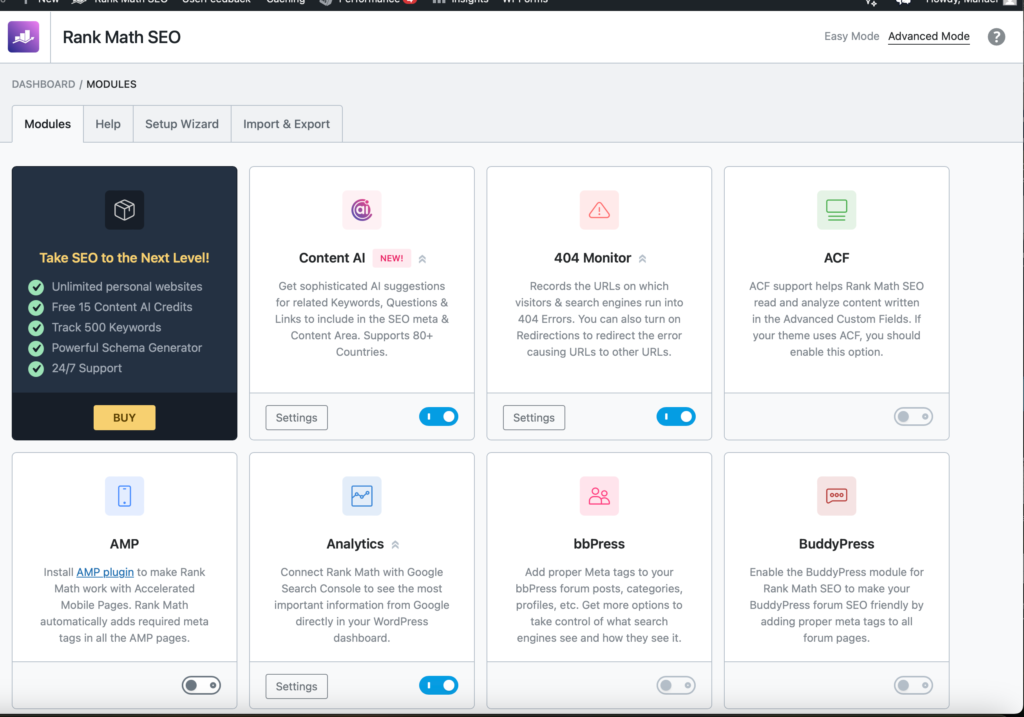Click the ACF module icon
1024x717 pixels.
pyautogui.click(x=836, y=210)
